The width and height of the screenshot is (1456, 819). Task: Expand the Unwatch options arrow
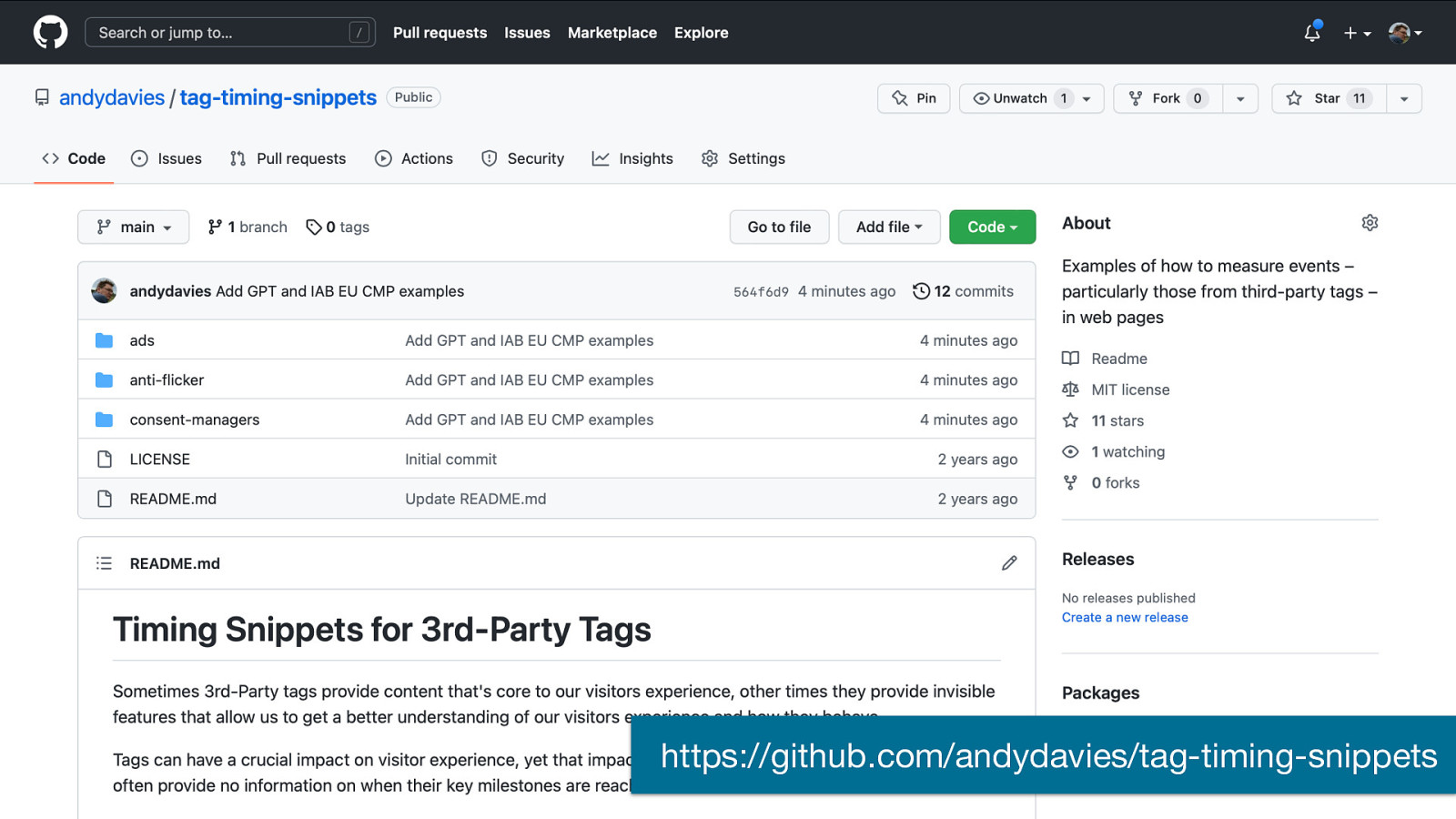point(1087,98)
